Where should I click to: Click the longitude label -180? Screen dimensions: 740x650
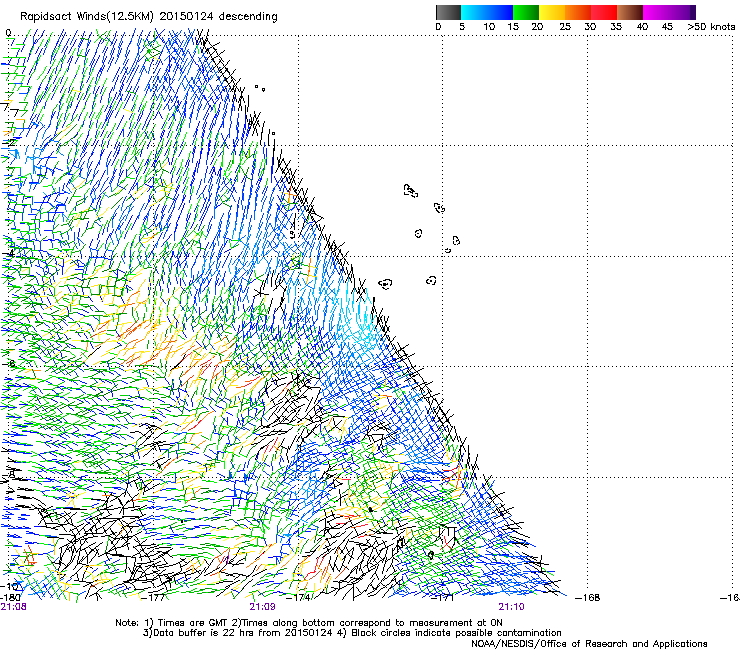[11, 598]
